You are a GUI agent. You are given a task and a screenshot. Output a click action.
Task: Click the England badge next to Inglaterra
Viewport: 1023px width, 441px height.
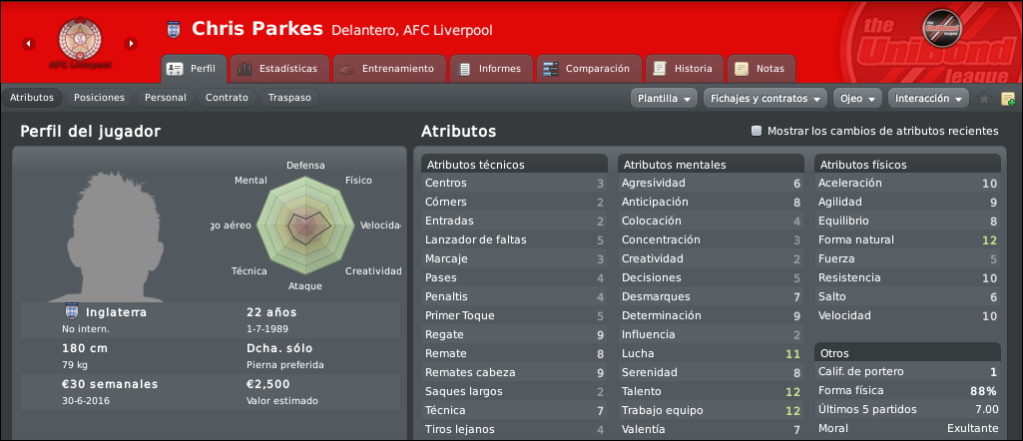pyautogui.click(x=72, y=312)
